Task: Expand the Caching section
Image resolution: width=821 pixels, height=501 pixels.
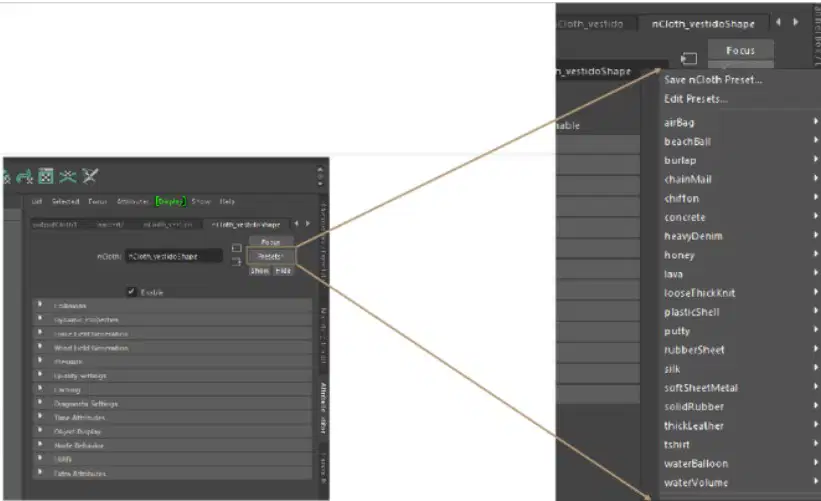Action: (172, 389)
